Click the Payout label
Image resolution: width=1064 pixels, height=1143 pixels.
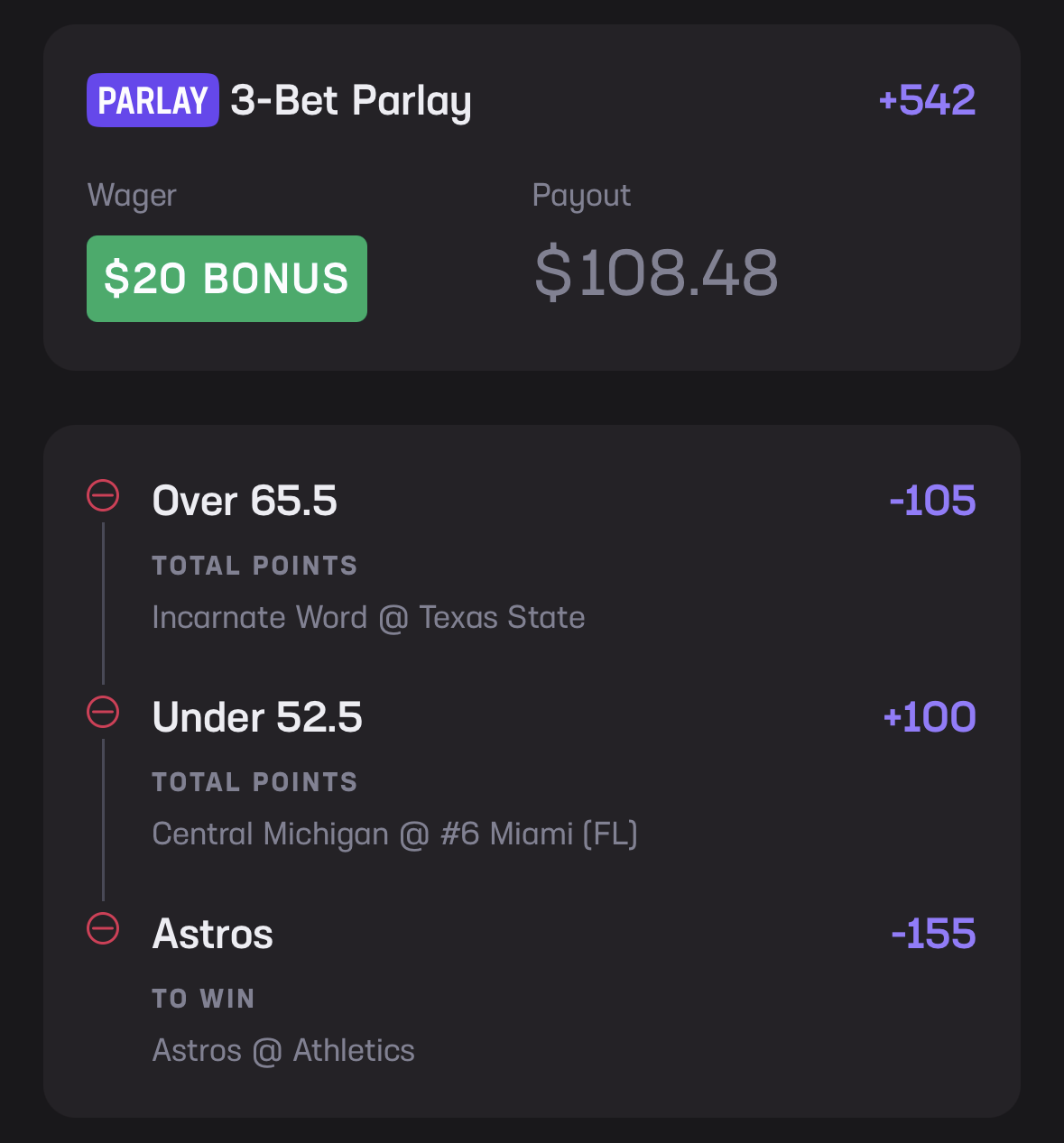[x=581, y=196]
